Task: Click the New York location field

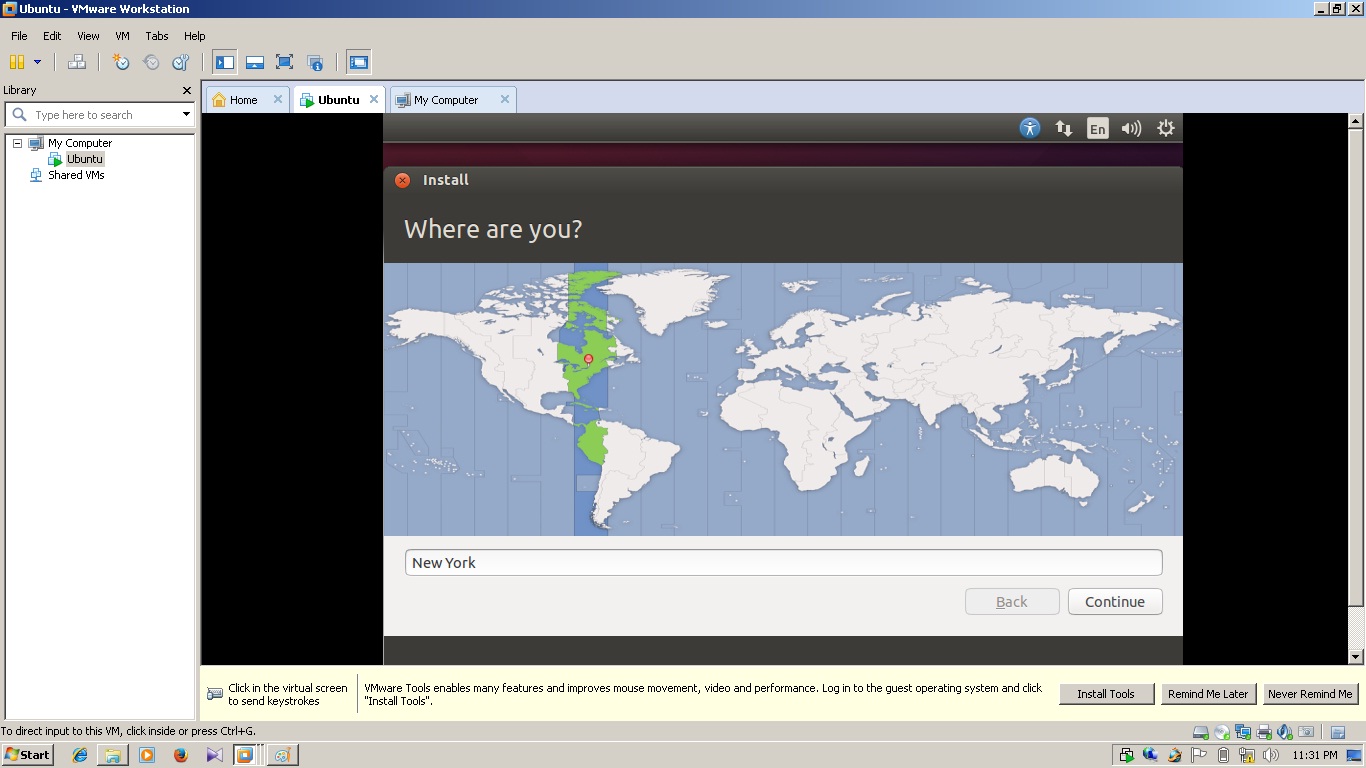Action: [x=783, y=562]
